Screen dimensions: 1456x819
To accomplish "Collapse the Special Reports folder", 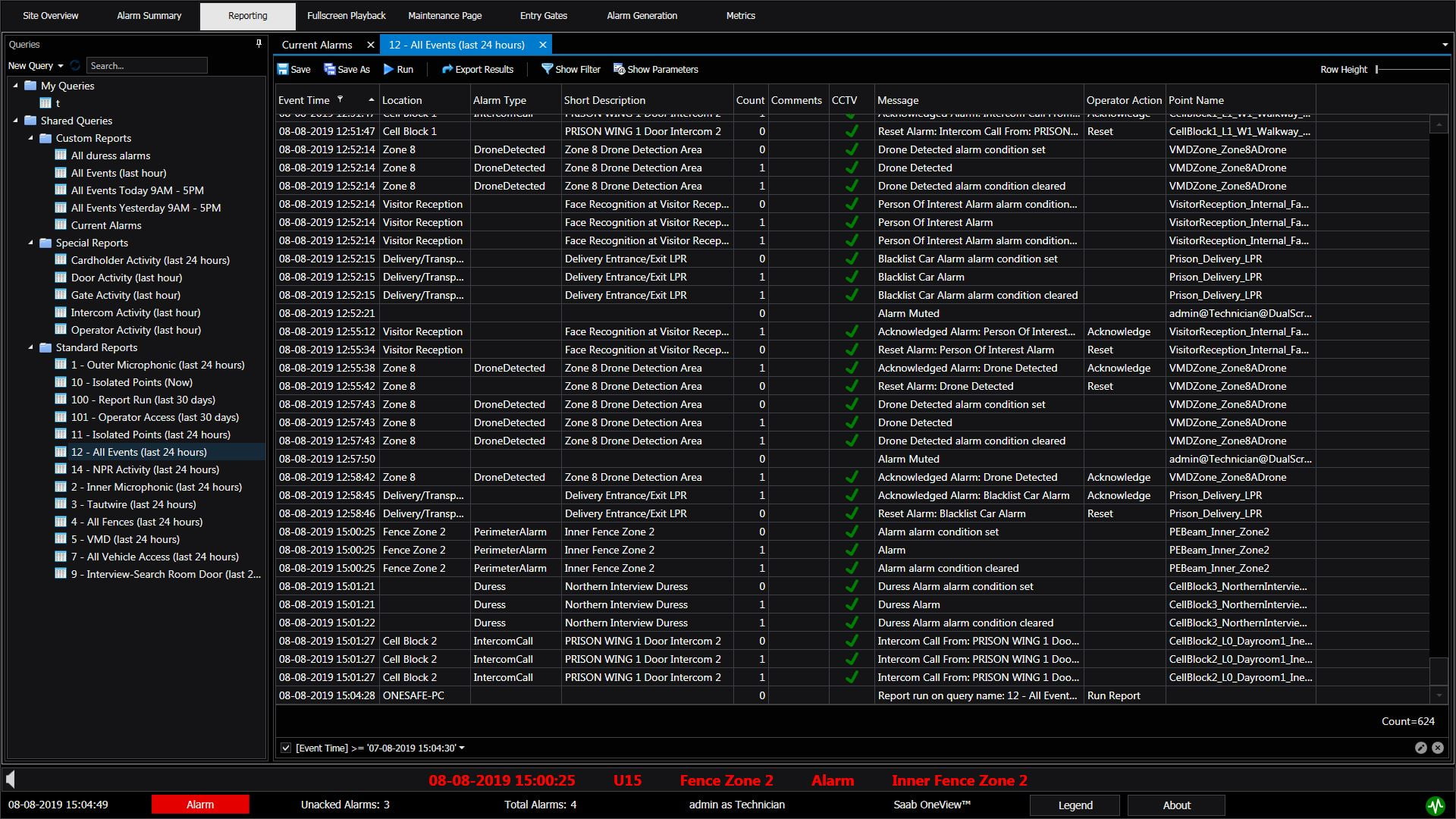I will [x=31, y=243].
